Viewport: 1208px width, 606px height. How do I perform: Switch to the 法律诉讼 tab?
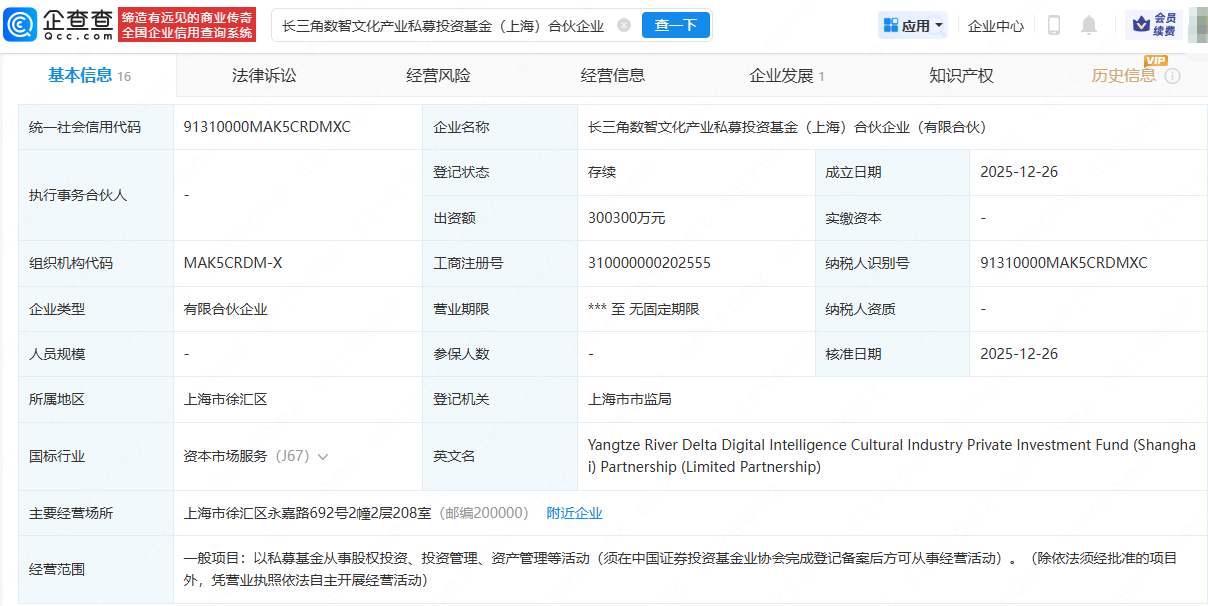click(x=263, y=74)
